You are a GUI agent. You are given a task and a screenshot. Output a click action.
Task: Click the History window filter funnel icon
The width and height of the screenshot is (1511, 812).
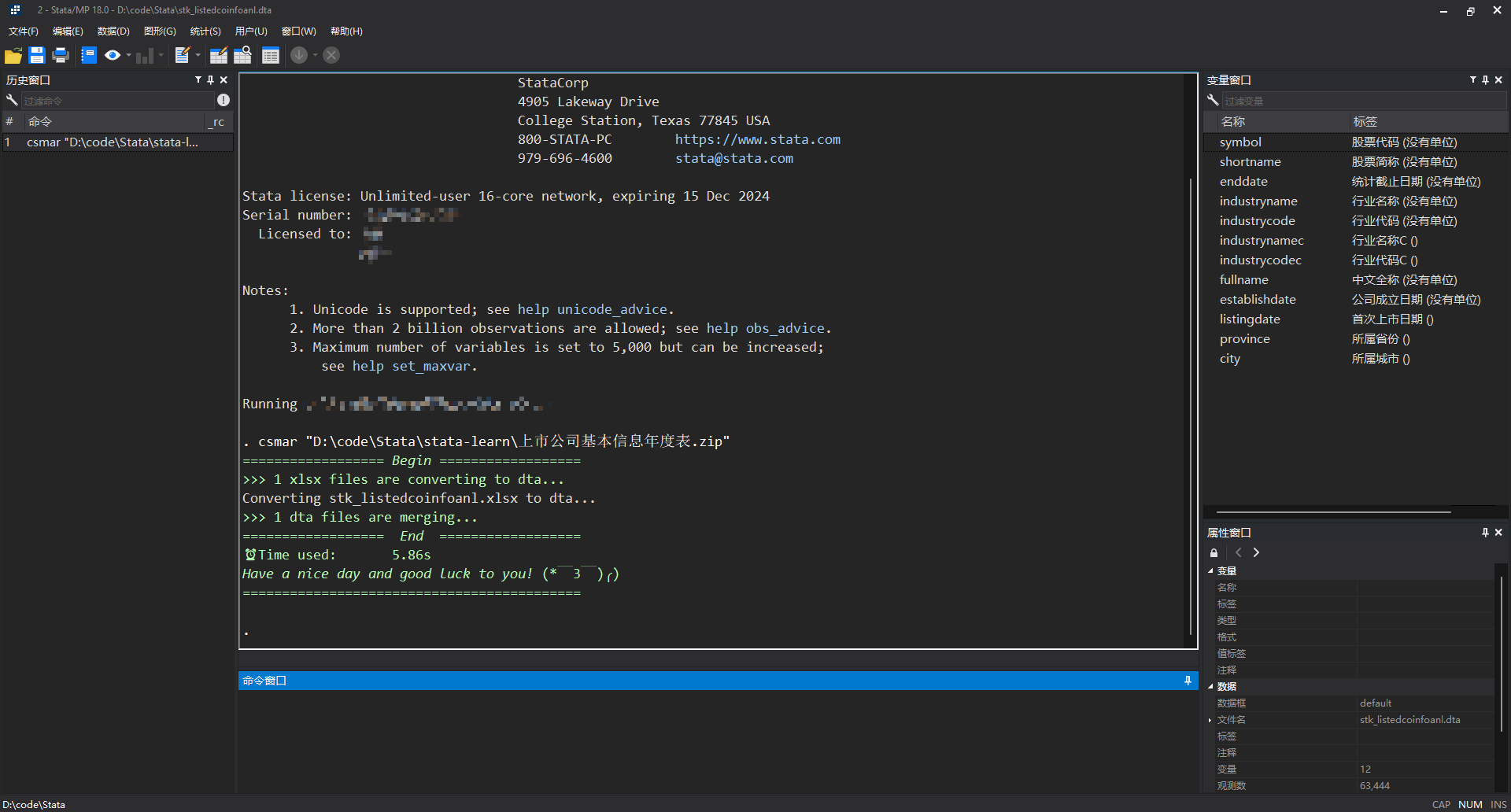pos(198,80)
